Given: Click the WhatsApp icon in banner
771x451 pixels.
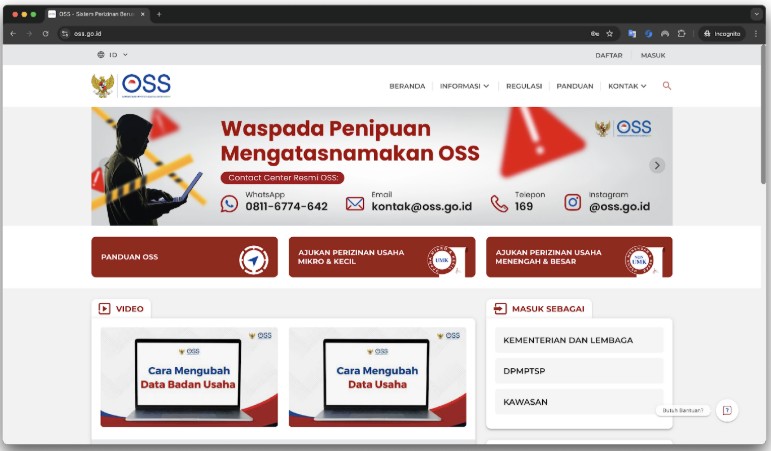Looking at the screenshot, I should point(229,203).
